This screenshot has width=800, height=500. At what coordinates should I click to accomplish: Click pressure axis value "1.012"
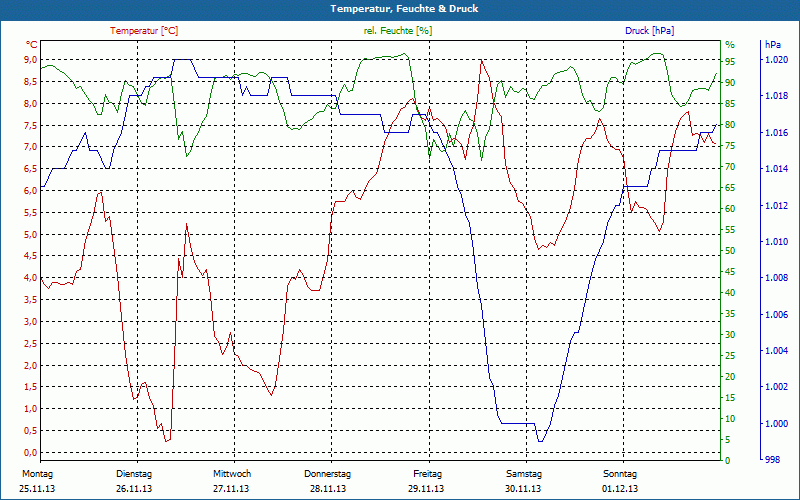776,206
